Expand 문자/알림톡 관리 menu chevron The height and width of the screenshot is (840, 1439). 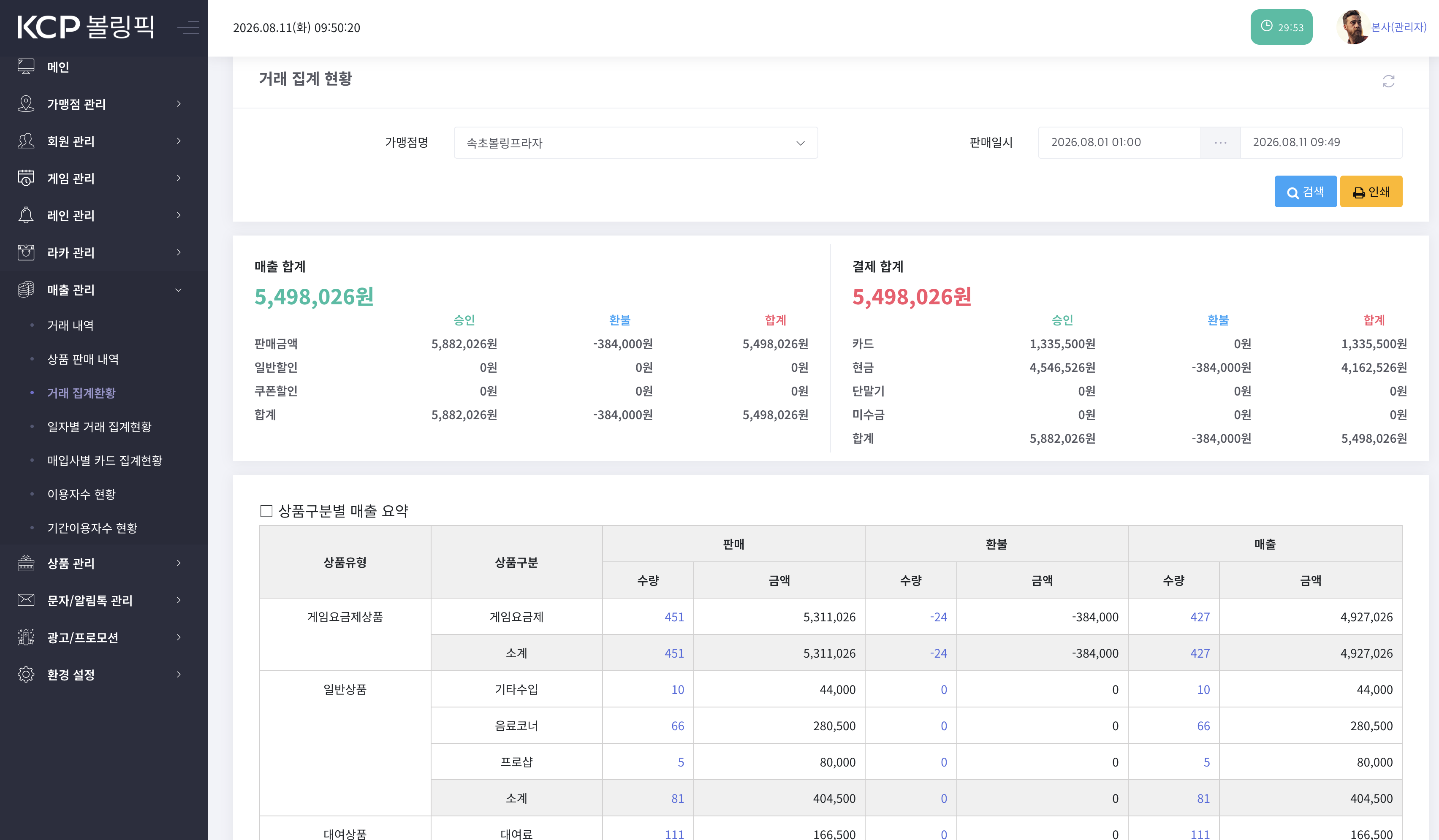(179, 600)
